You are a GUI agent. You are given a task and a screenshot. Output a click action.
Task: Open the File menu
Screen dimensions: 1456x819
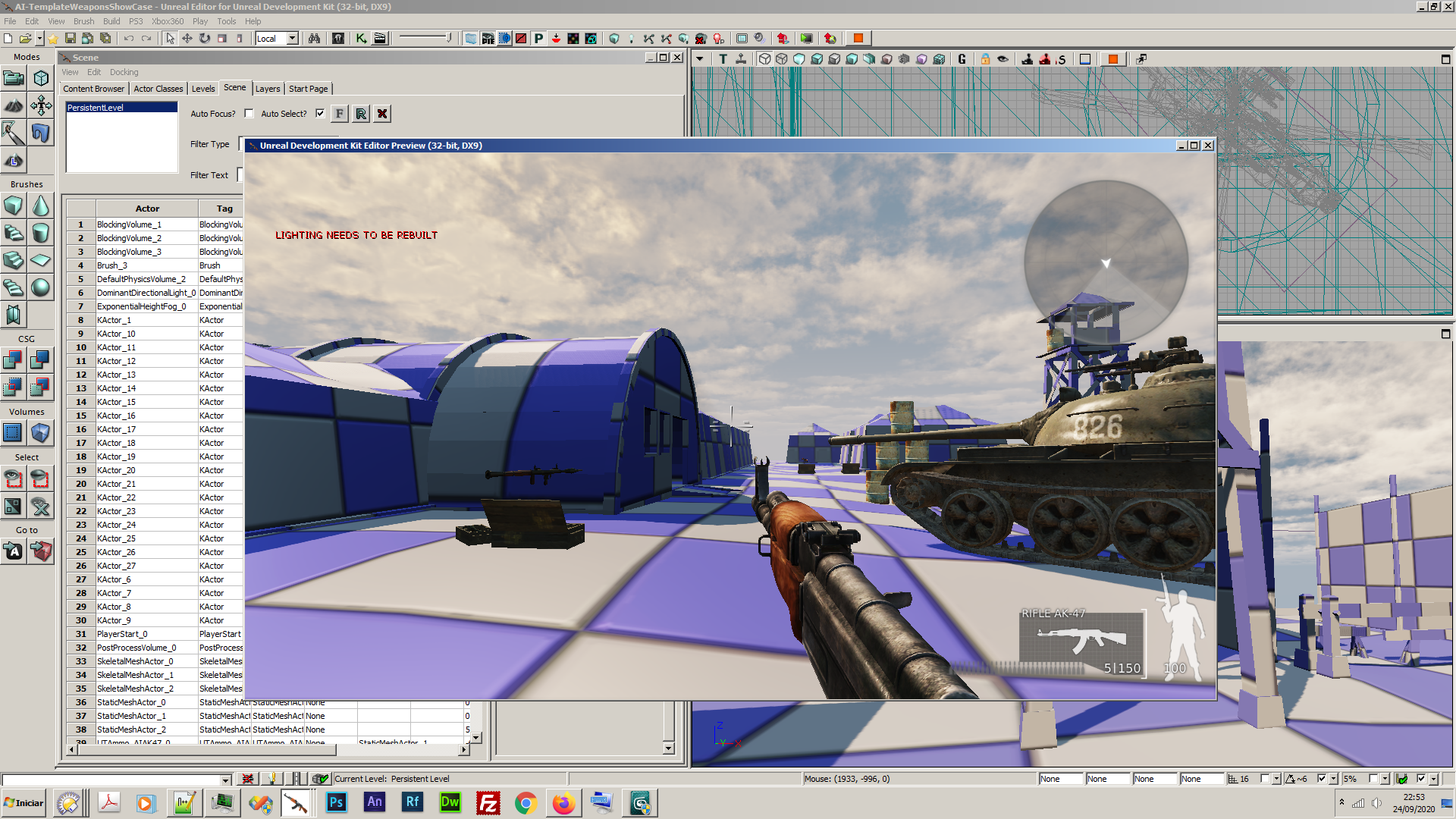[x=11, y=21]
